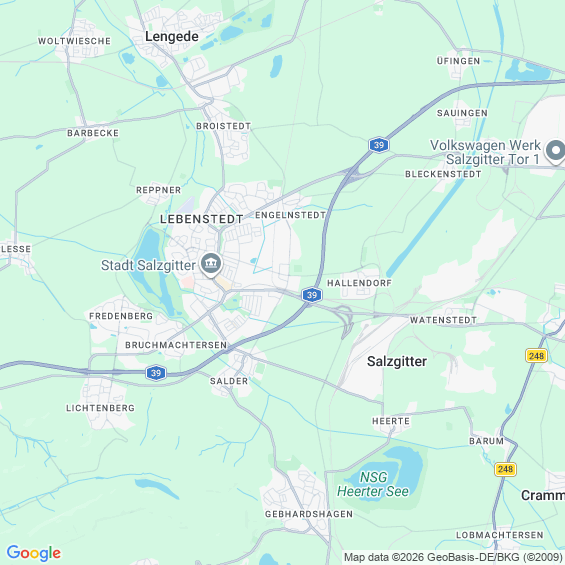Select the Lichtenberg place label

pos(100,408)
